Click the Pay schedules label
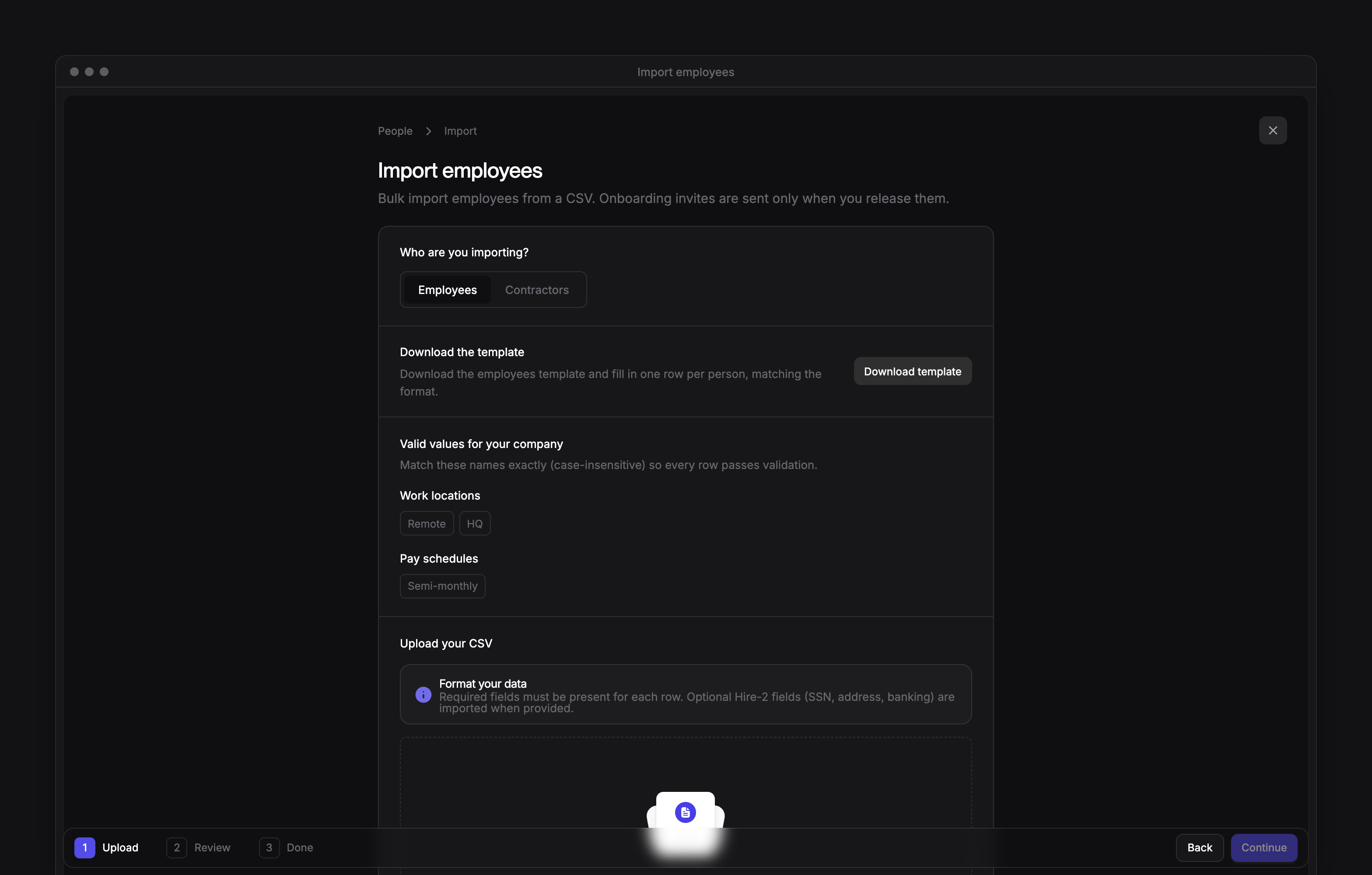 [x=439, y=558]
